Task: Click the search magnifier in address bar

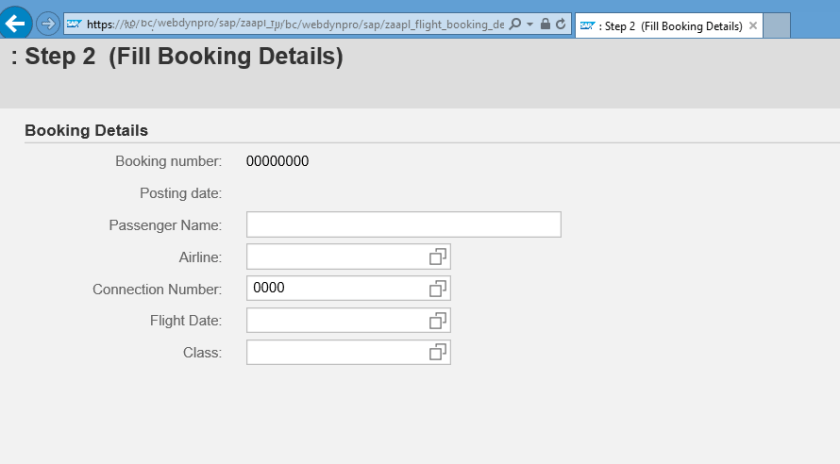Action: click(x=515, y=25)
